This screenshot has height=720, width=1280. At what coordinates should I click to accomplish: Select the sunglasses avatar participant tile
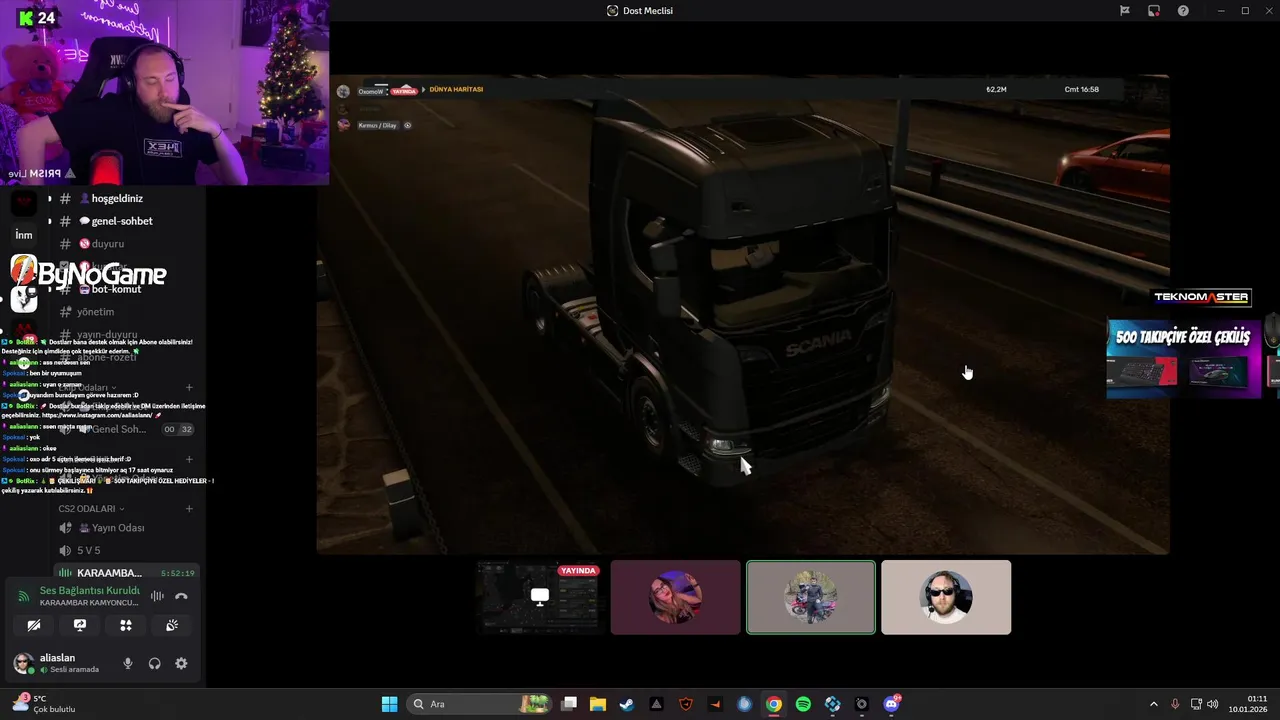(946, 597)
